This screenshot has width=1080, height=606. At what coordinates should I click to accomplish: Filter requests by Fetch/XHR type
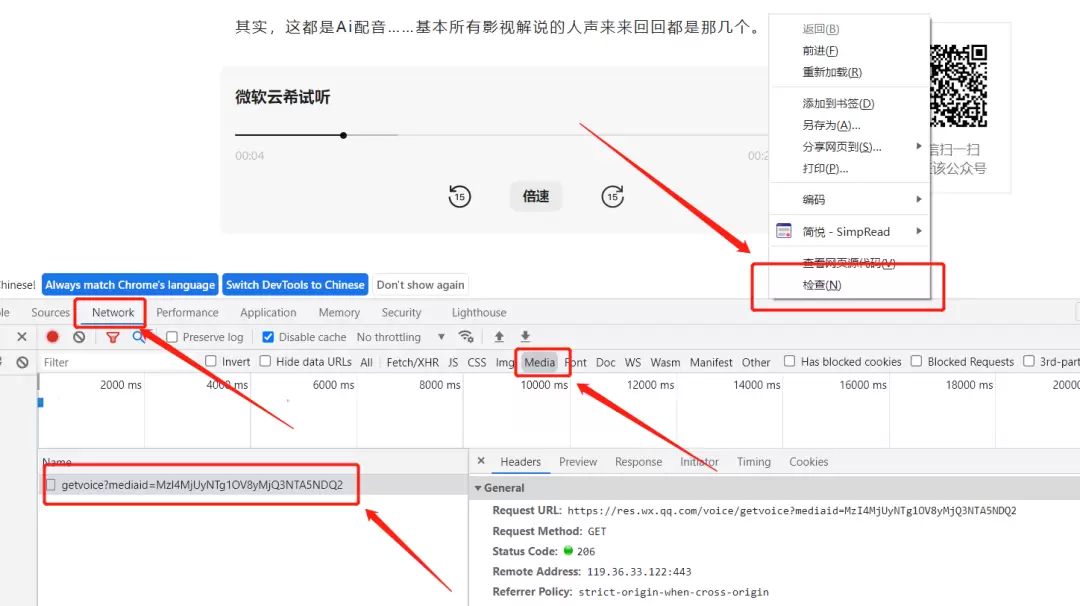tap(413, 362)
